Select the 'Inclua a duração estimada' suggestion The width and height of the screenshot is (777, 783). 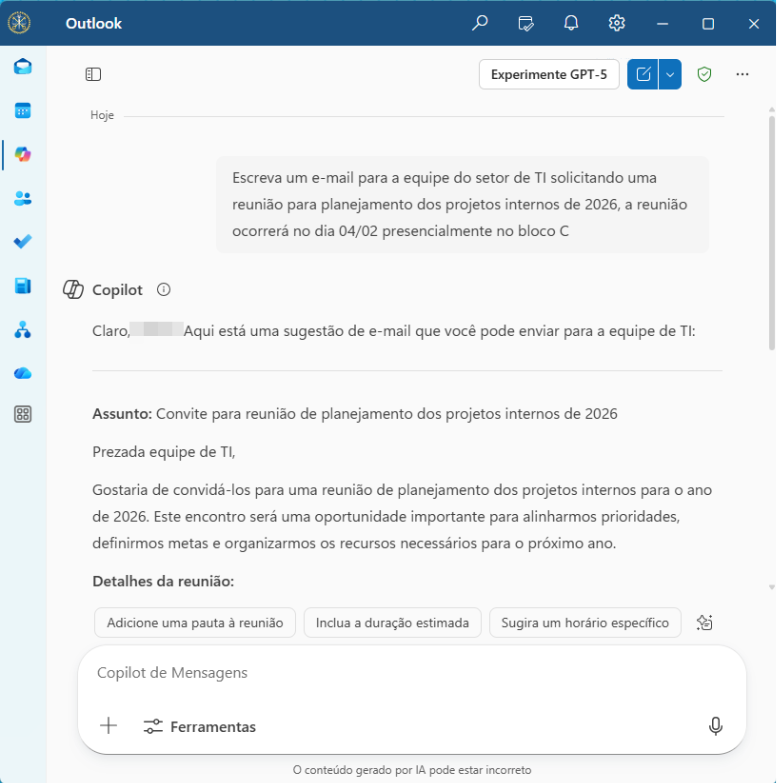pos(392,622)
